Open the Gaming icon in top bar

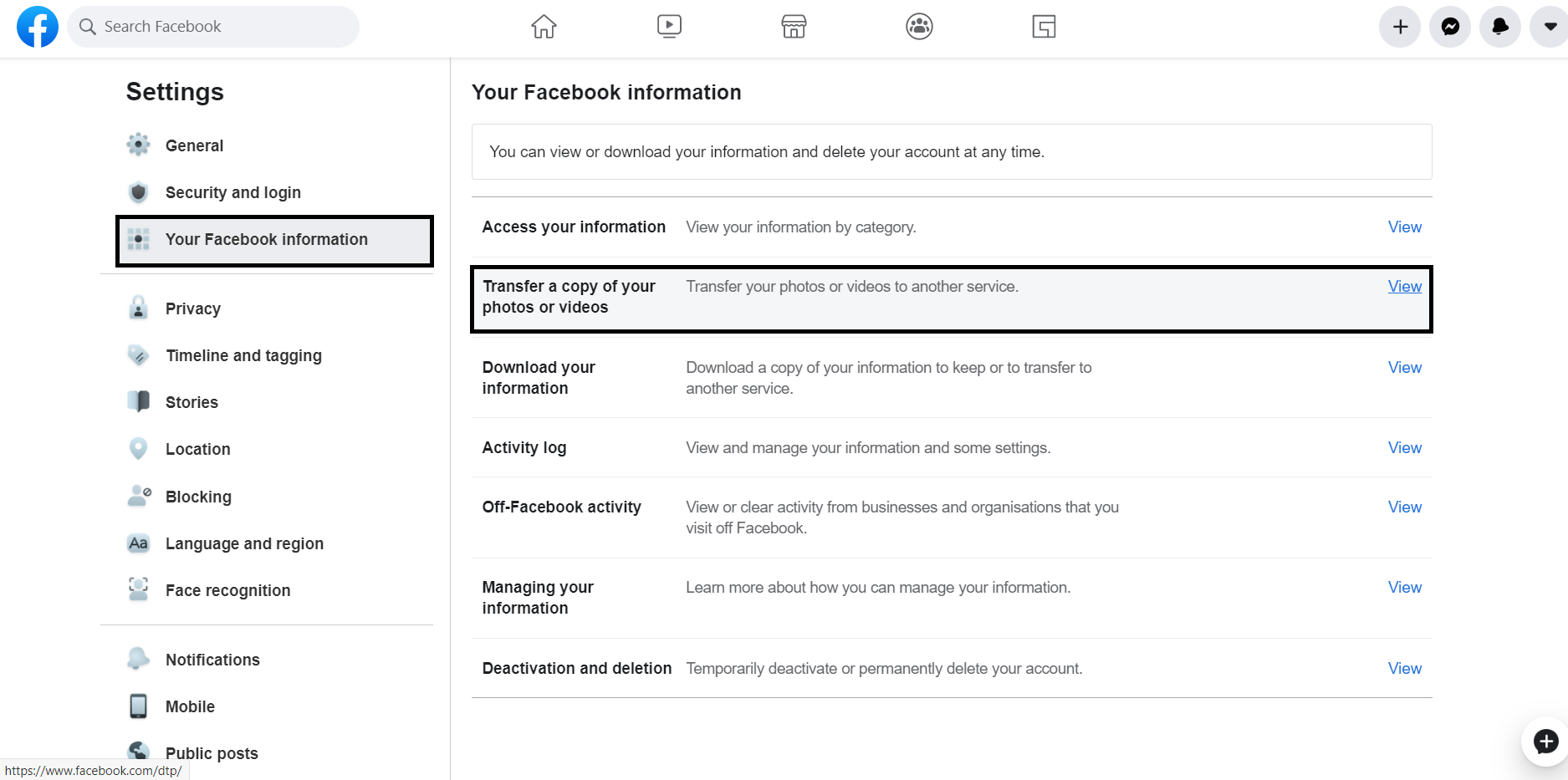pos(1044,27)
